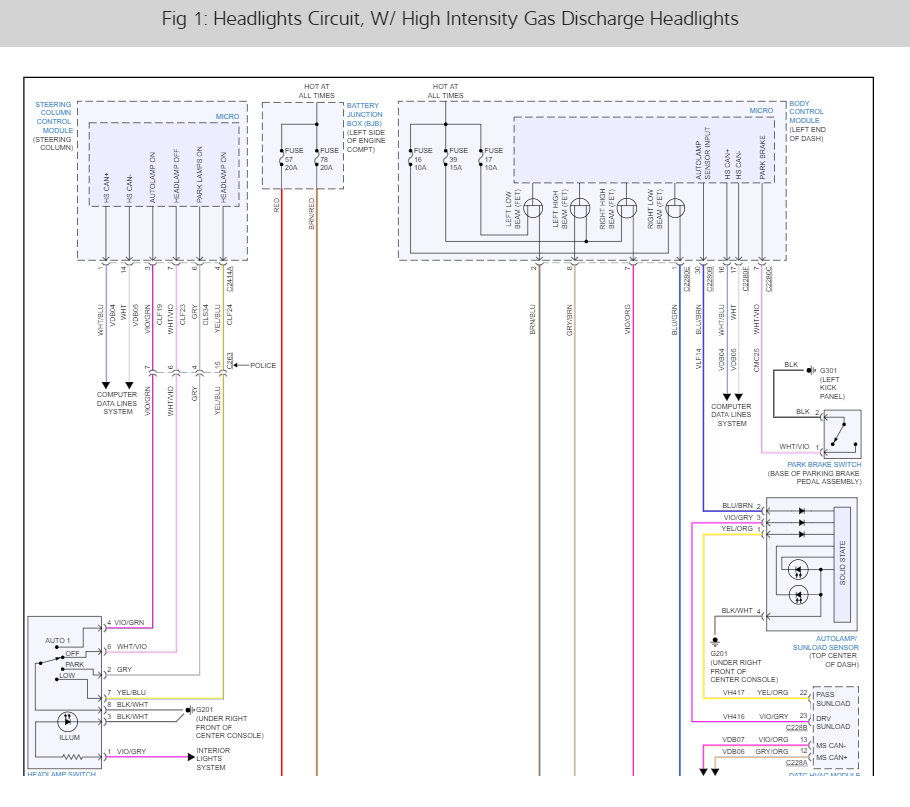Click the SOLID STATE block text

point(843,563)
